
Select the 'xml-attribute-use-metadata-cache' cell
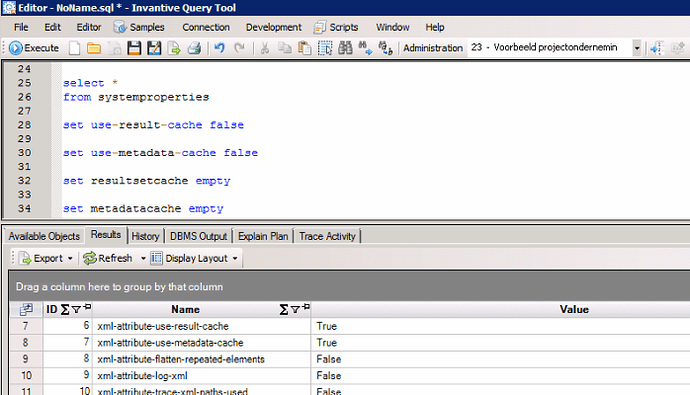pos(201,343)
